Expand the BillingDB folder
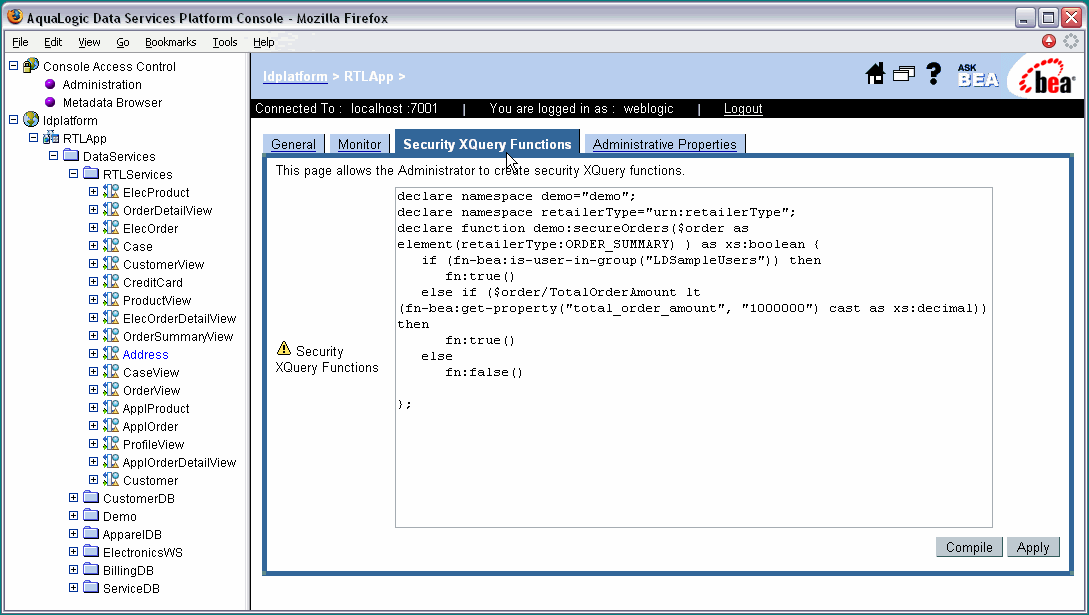 (x=74, y=570)
